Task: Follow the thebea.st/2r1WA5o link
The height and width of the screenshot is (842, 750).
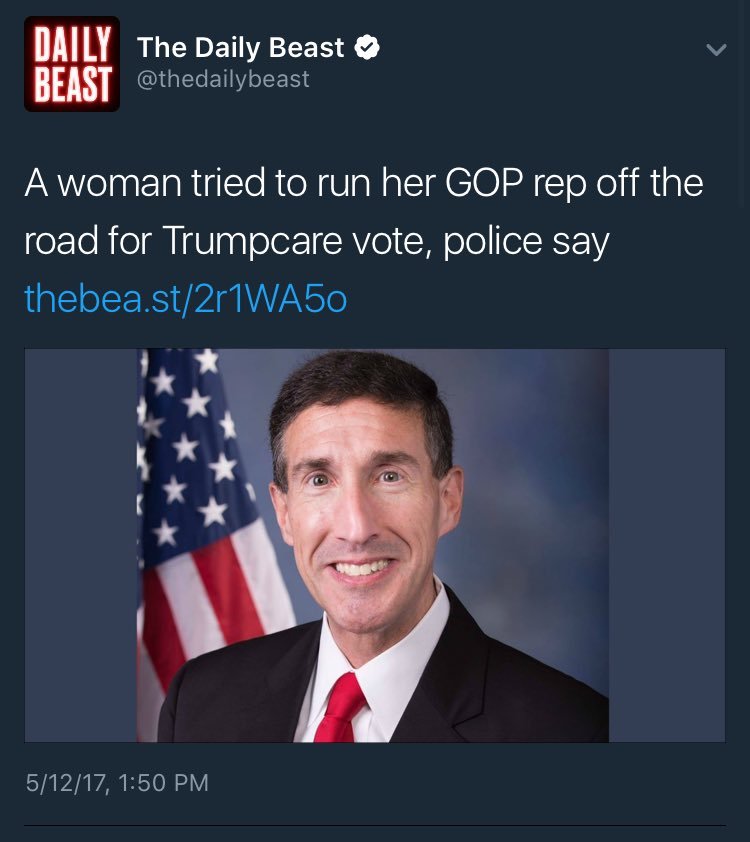Action: pyautogui.click(x=186, y=299)
